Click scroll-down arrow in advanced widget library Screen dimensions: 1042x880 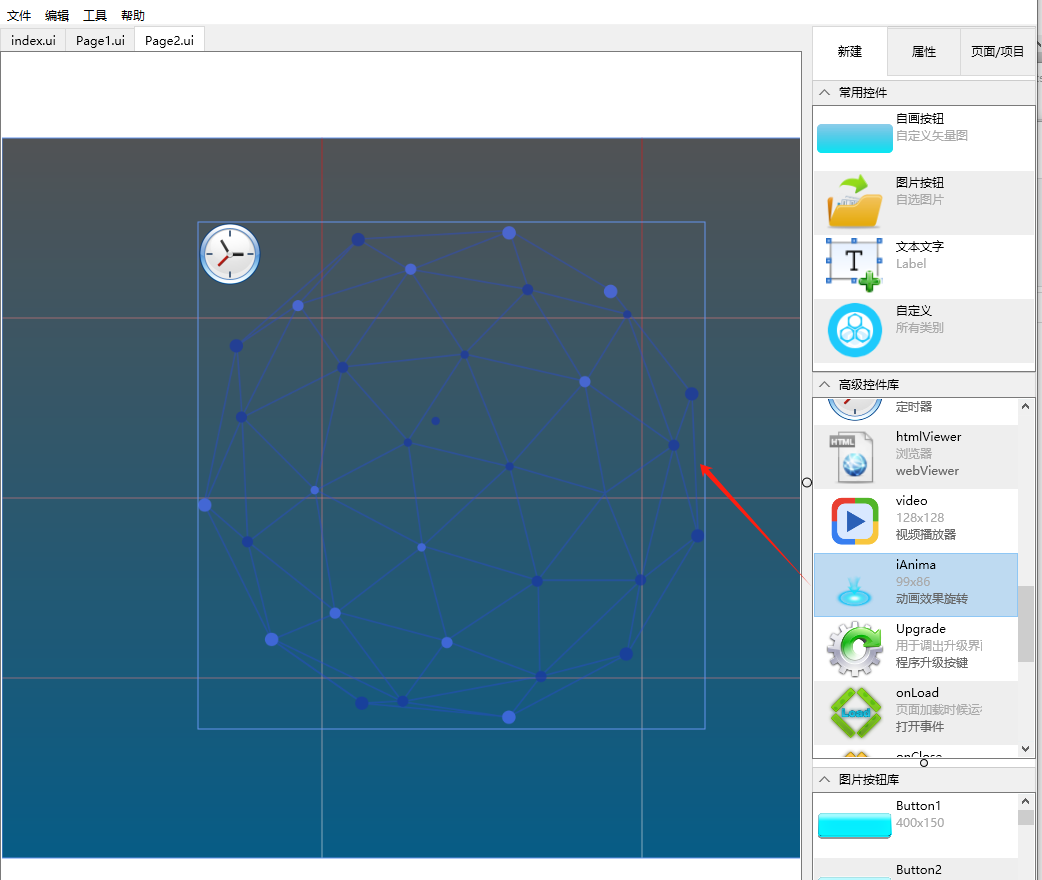(1026, 749)
